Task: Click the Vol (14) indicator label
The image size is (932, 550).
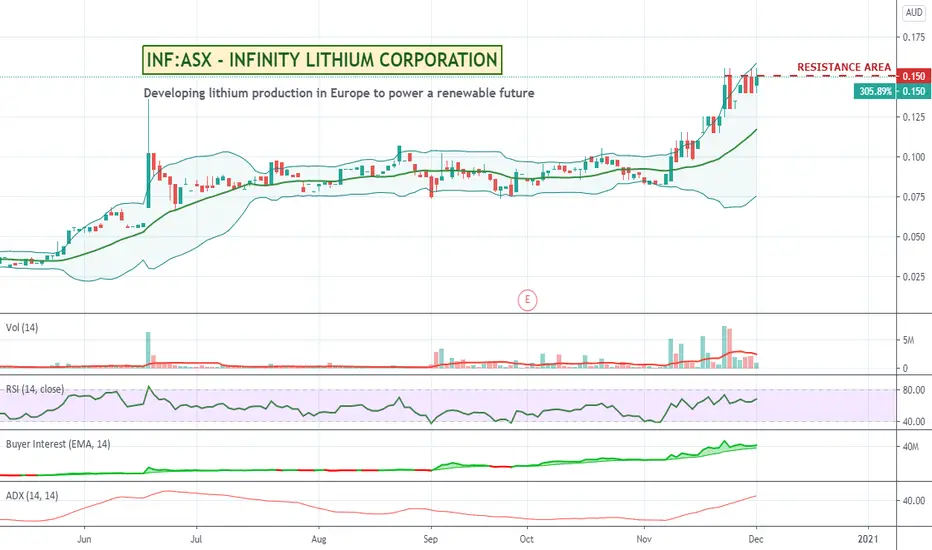Action: (22, 328)
